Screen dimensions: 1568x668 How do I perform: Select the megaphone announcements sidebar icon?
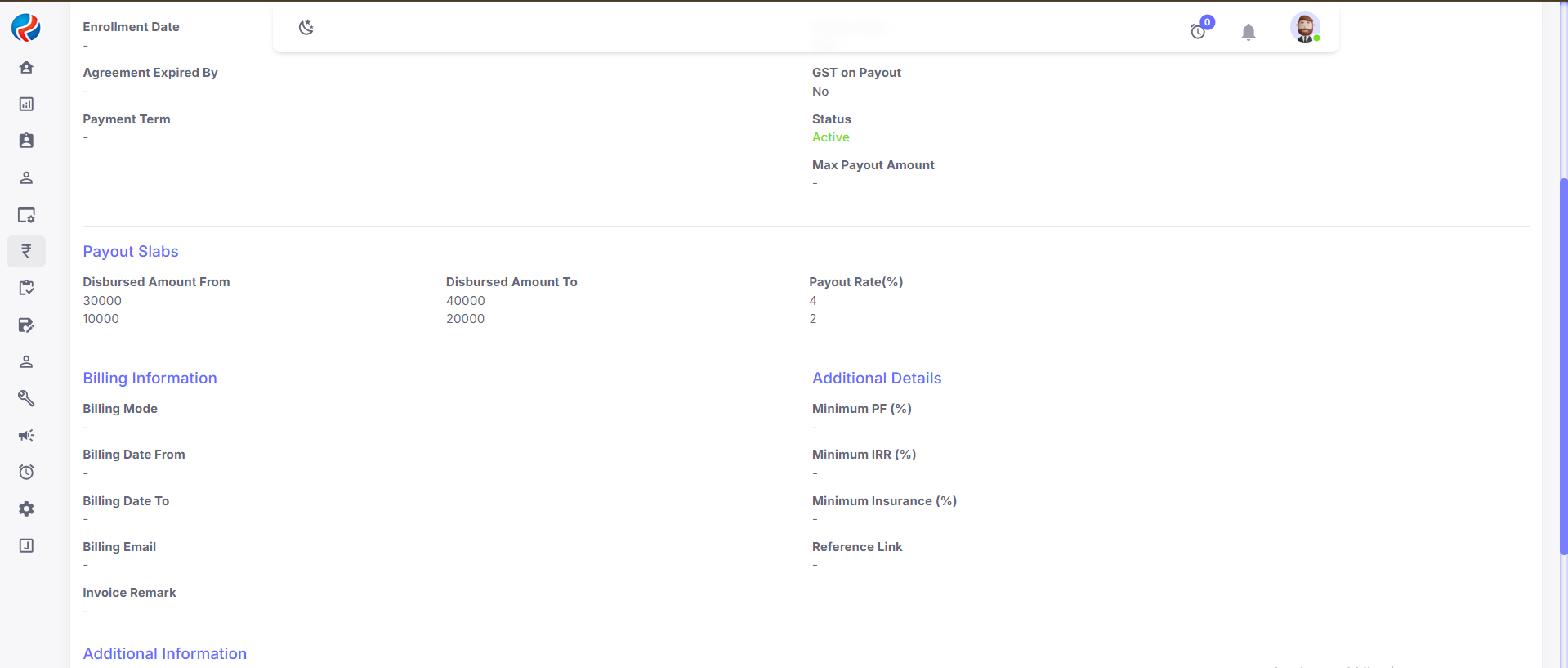26,435
